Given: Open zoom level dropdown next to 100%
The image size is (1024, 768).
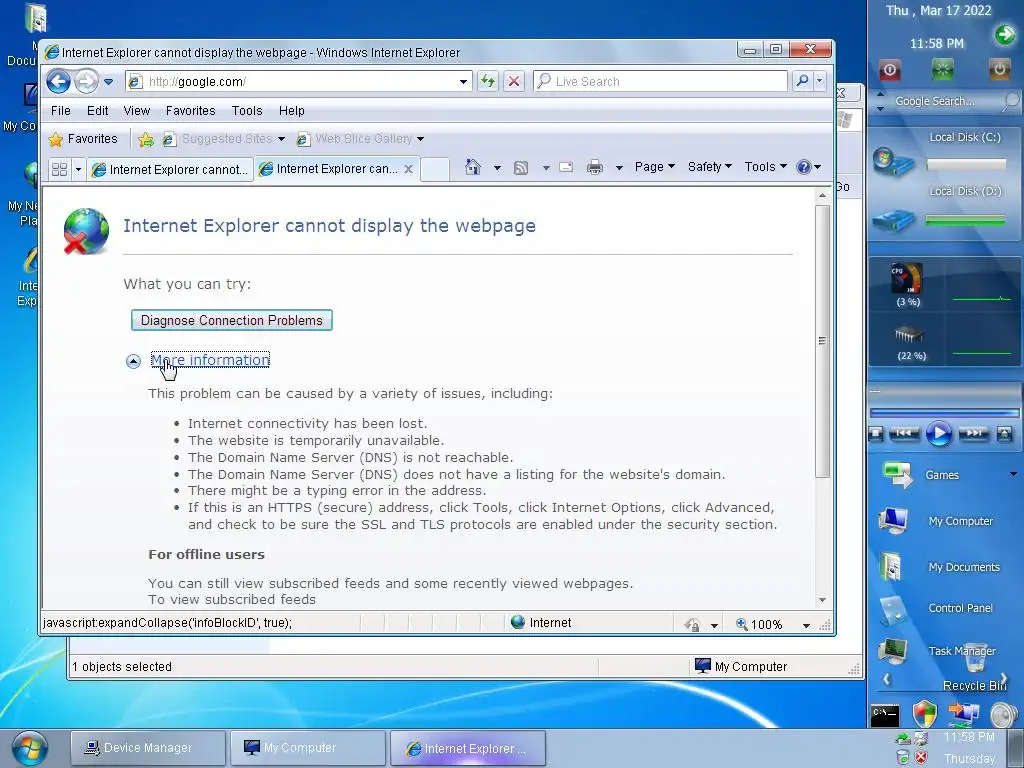Looking at the screenshot, I should [807, 625].
